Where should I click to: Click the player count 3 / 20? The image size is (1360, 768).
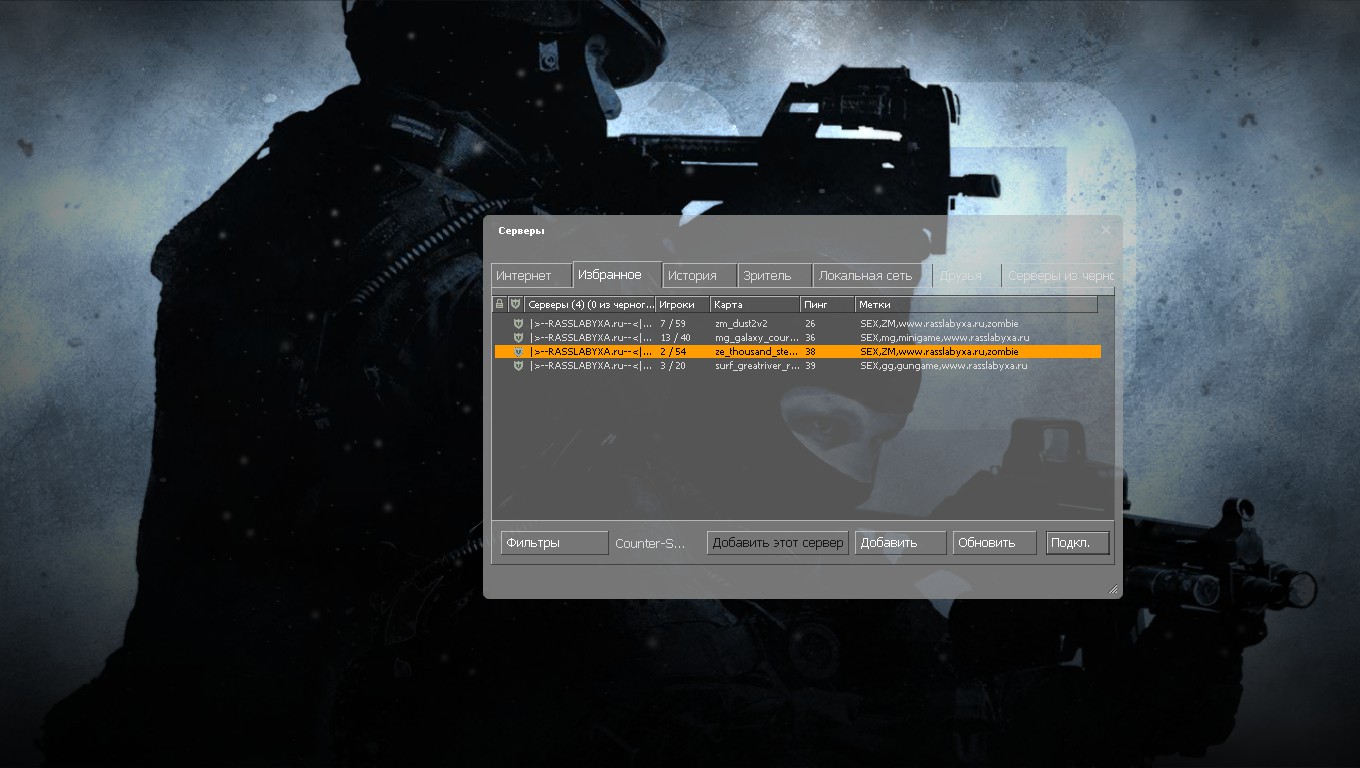coord(673,366)
